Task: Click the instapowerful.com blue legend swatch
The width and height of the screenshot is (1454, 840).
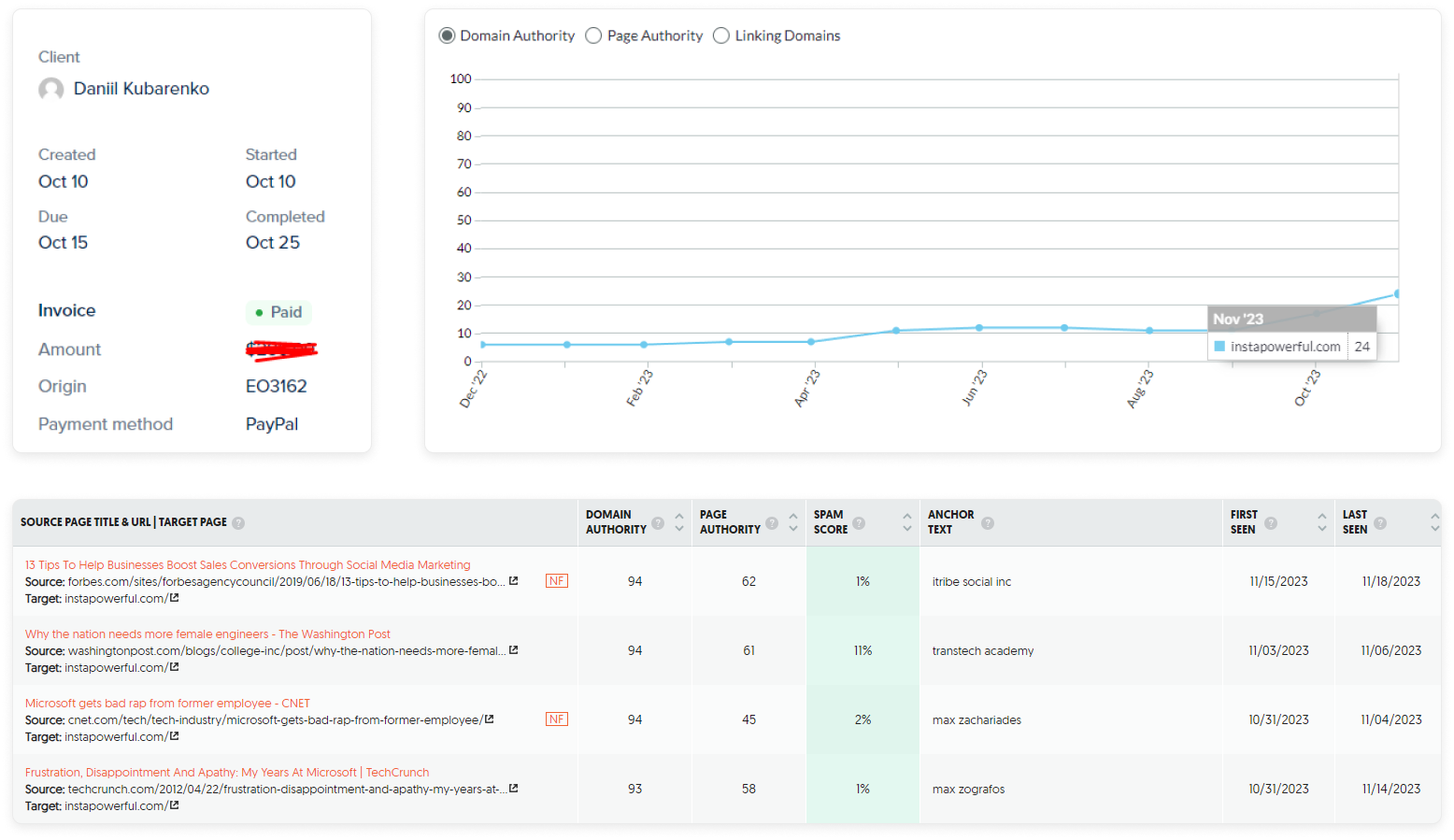Action: (1219, 347)
